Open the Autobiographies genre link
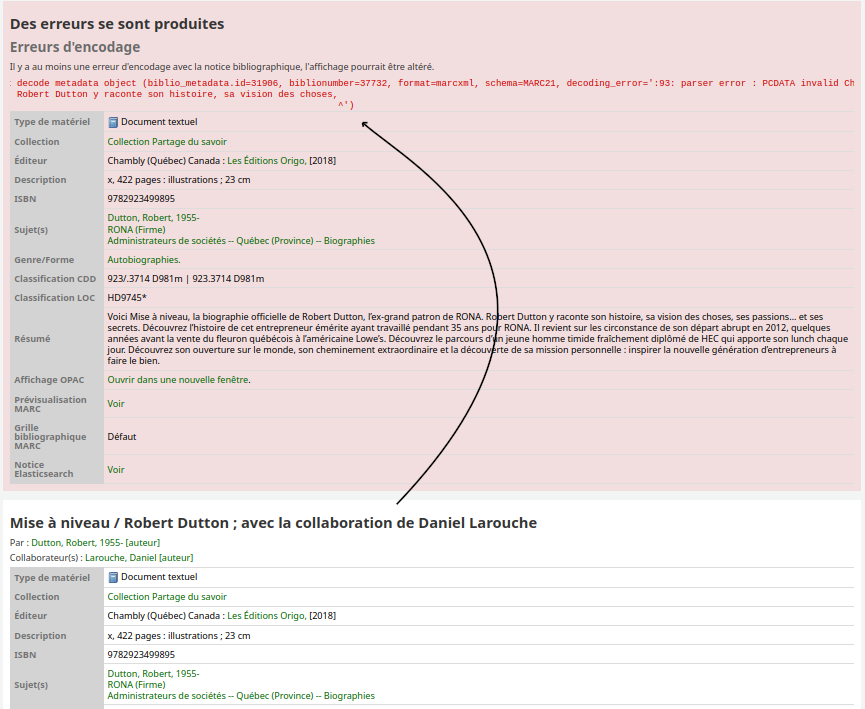This screenshot has height=709, width=865. pos(143,260)
